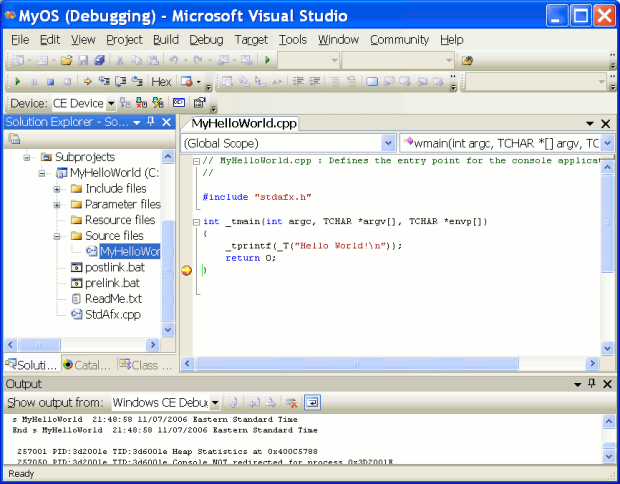This screenshot has width=620, height=484.
Task: Select StdAfx.cpp in Solution Explorer
Action: pos(113,315)
